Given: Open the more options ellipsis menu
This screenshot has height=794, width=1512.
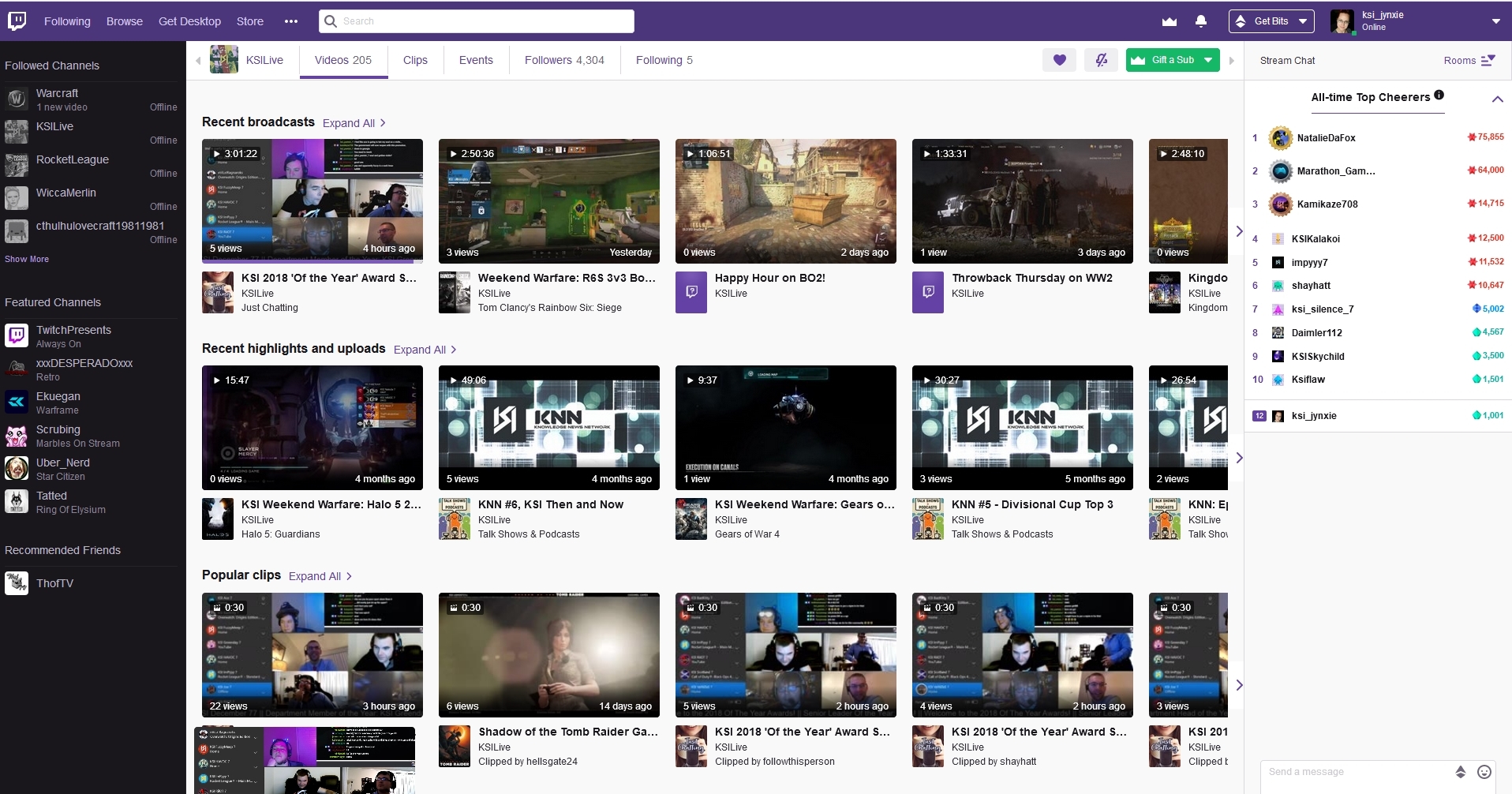Looking at the screenshot, I should click(291, 21).
